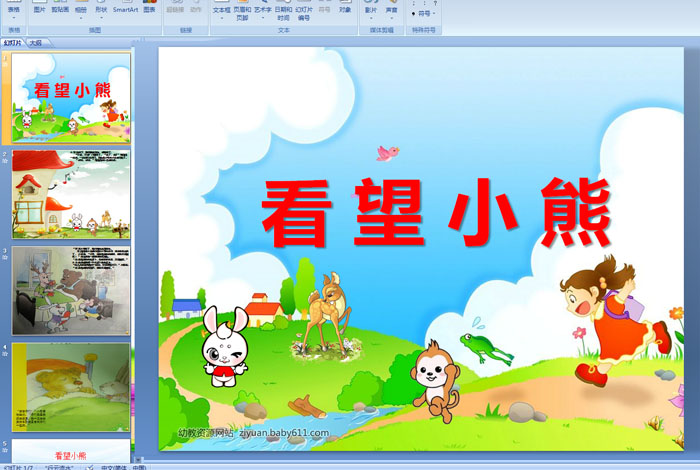Insert a SmartArt graphic
Image resolution: width=700 pixels, height=470 pixels.
pyautogui.click(x=125, y=7)
